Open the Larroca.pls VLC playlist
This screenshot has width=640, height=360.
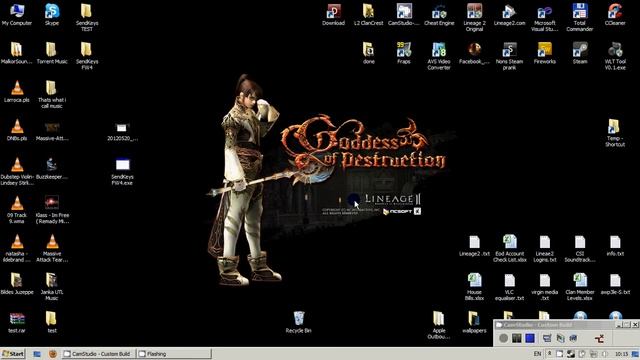click(17, 91)
